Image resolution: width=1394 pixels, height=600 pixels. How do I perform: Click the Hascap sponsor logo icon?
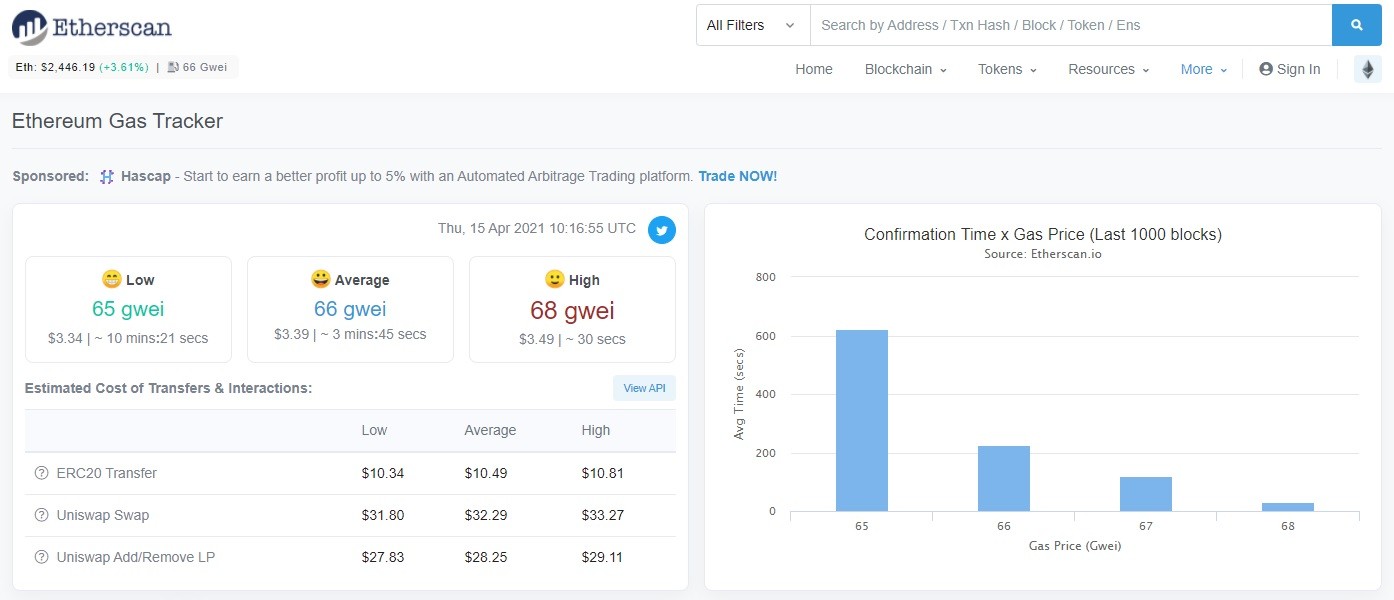click(x=107, y=176)
